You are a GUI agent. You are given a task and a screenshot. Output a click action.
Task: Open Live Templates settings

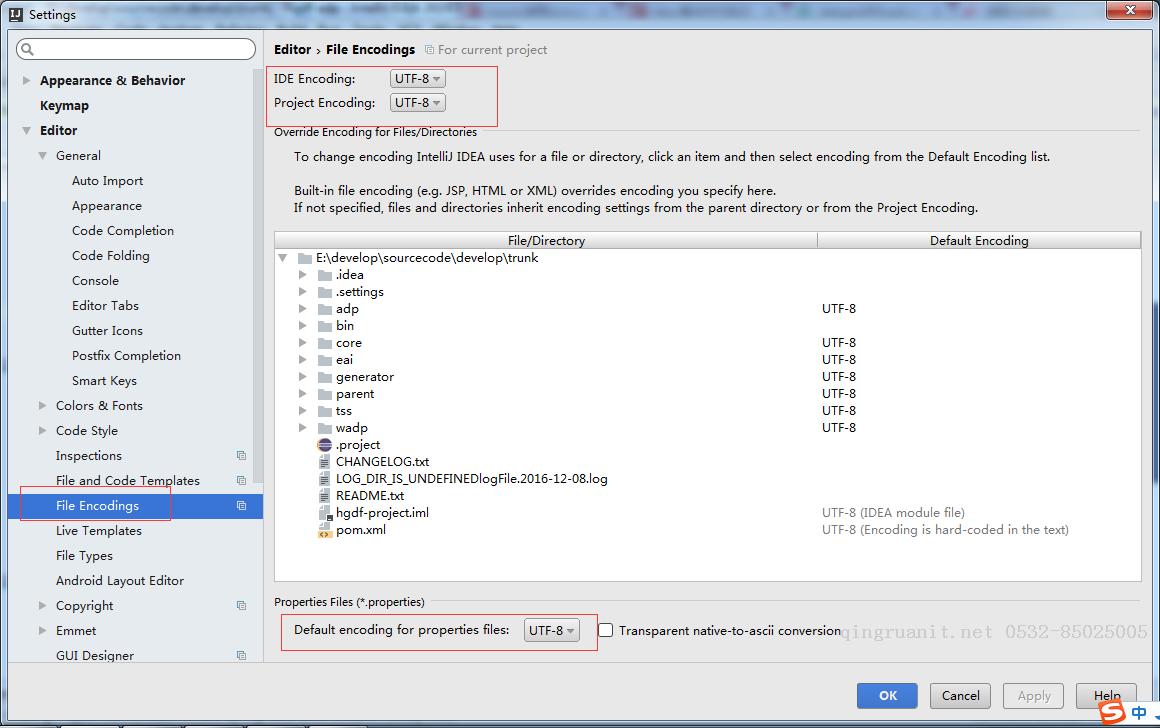pyautogui.click(x=98, y=530)
